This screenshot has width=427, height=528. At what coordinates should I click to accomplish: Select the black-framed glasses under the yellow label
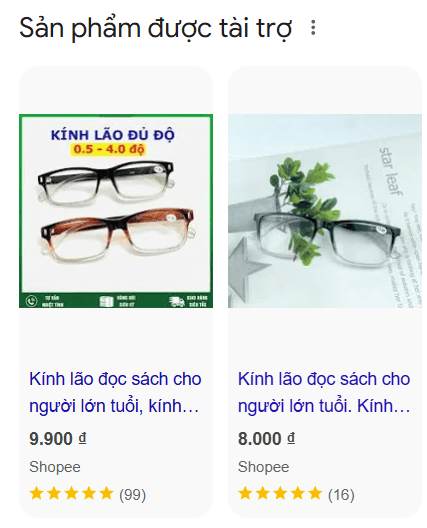pyautogui.click(x=106, y=184)
